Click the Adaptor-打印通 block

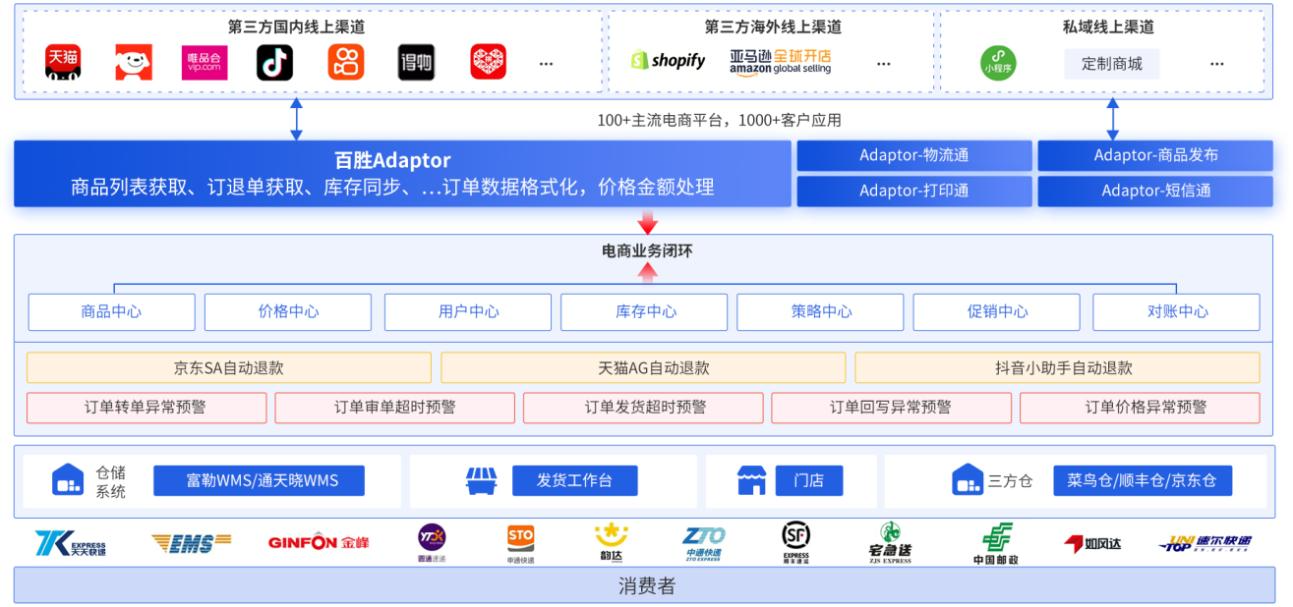[914, 191]
